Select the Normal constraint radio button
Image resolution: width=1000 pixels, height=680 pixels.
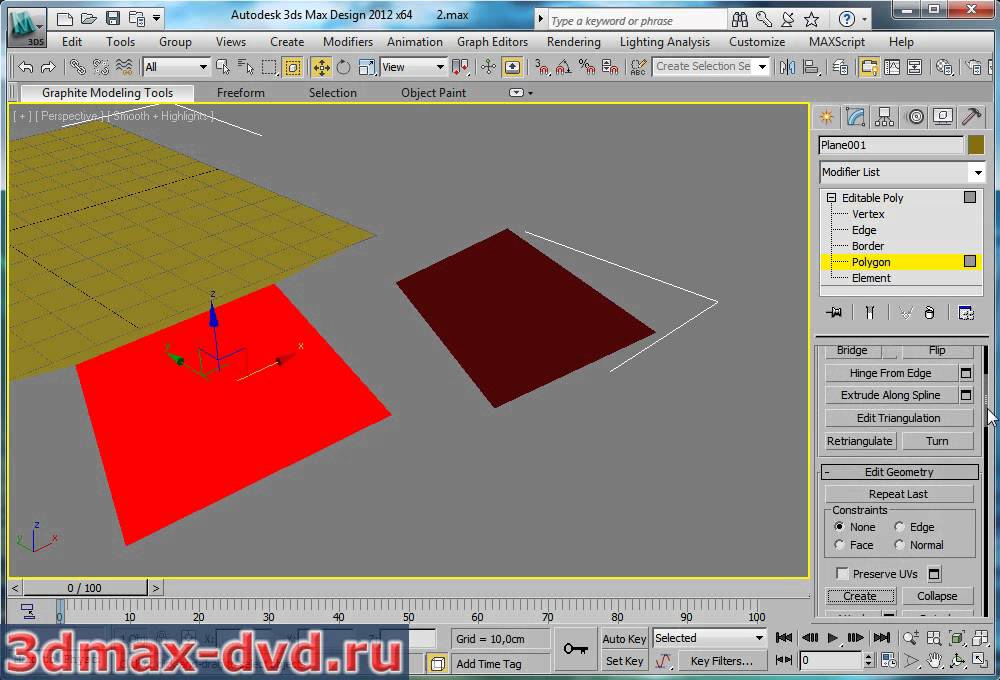pos(899,545)
